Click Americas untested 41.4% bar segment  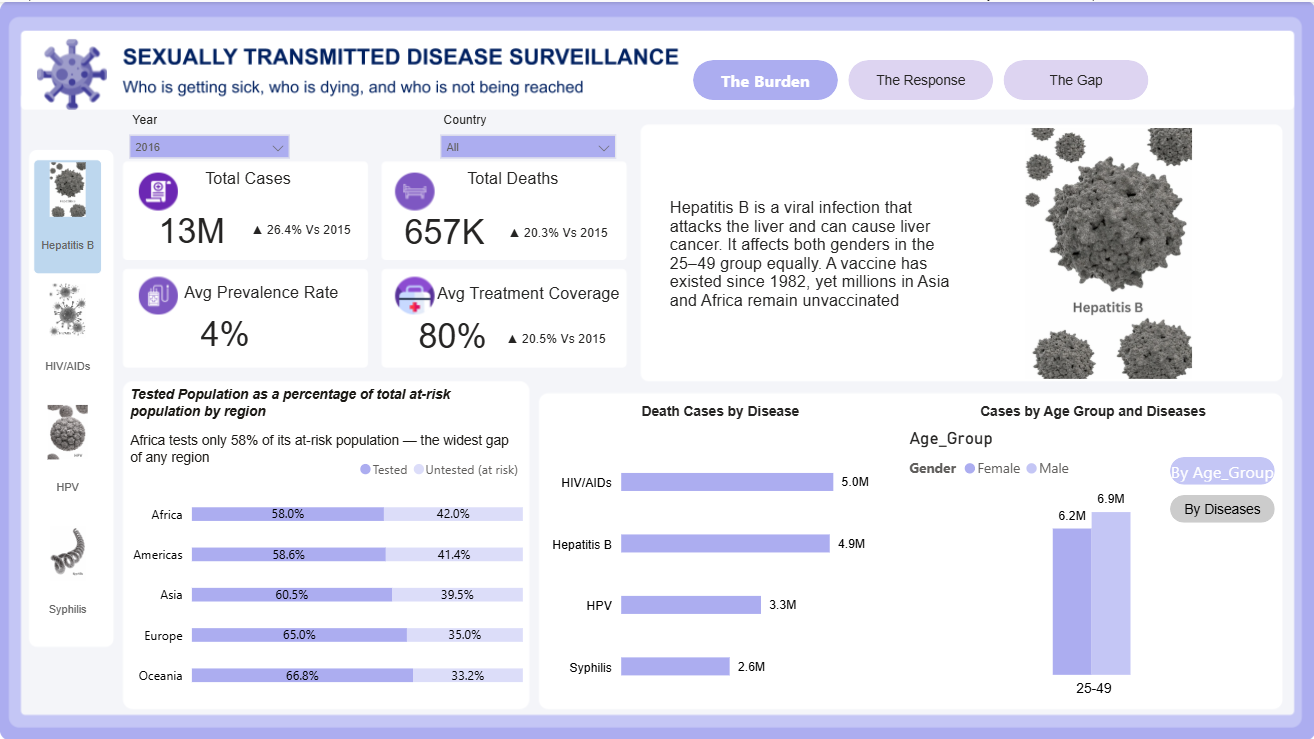454,554
